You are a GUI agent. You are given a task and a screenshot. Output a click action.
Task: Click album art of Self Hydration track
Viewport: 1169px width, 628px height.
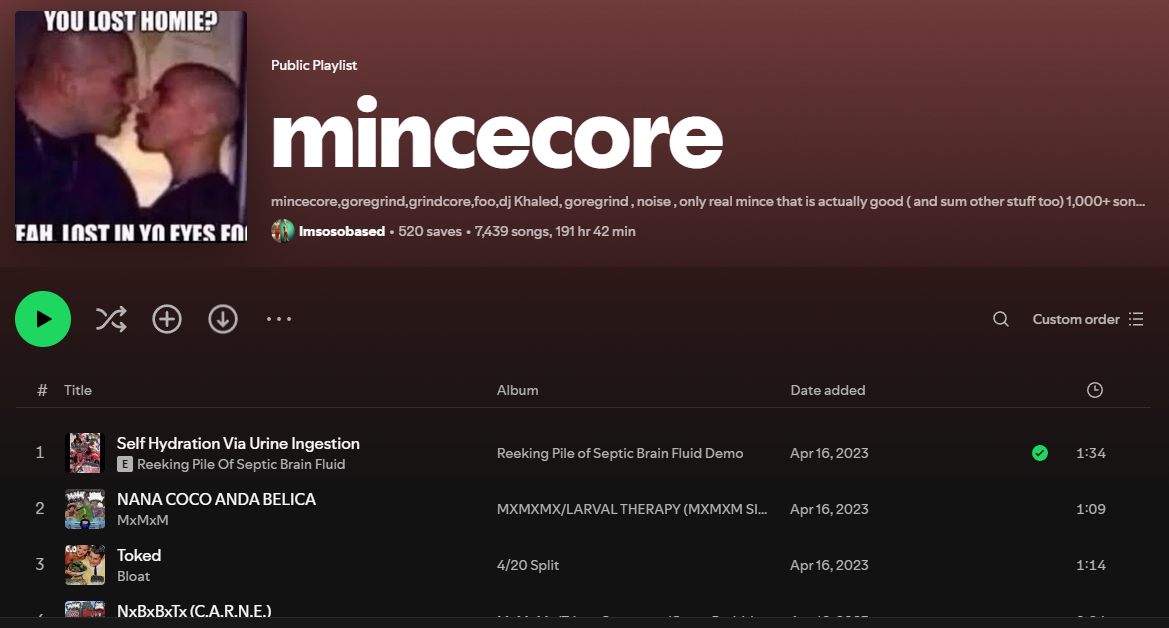tap(85, 453)
